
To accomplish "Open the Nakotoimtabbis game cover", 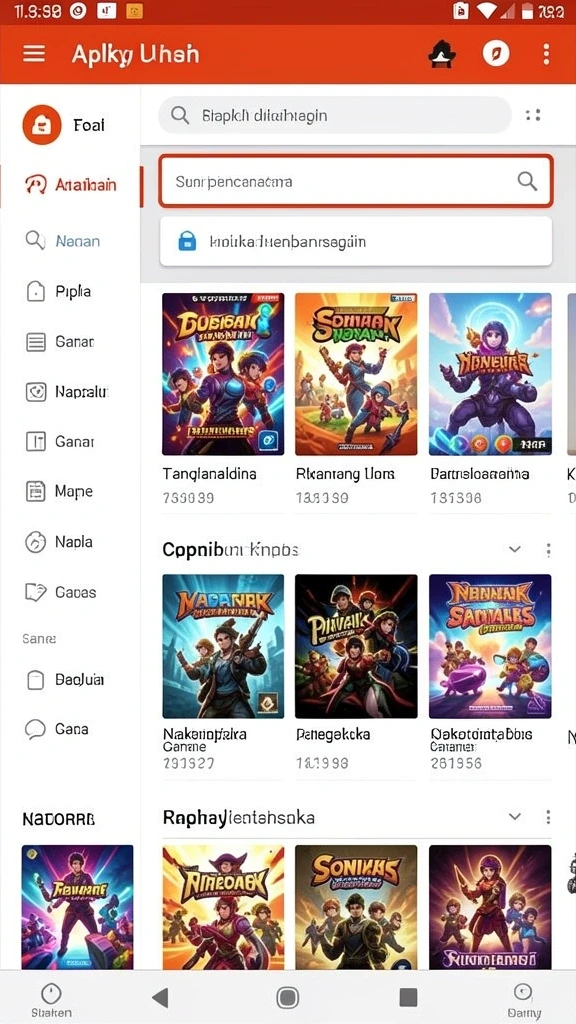I will [x=490, y=646].
